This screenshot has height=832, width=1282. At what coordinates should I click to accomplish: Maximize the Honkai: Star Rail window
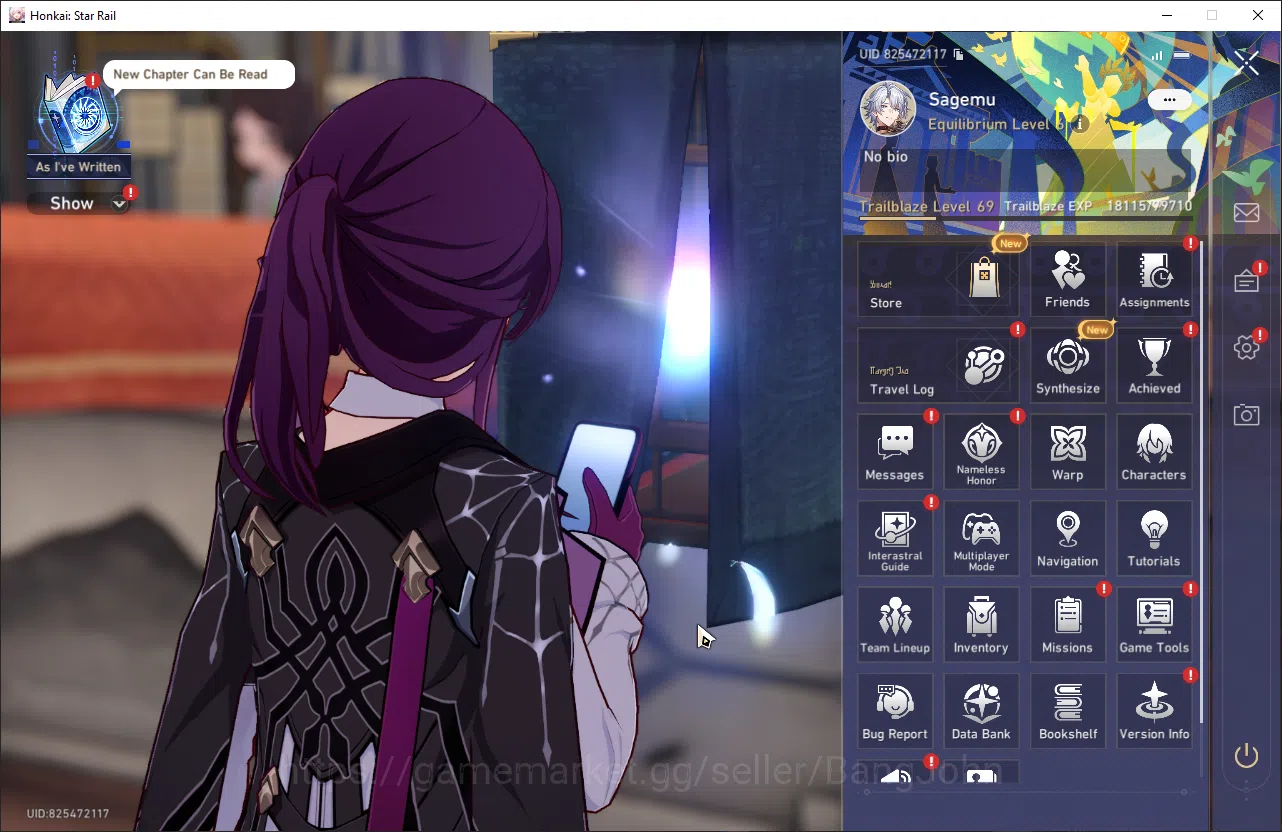click(x=1212, y=16)
